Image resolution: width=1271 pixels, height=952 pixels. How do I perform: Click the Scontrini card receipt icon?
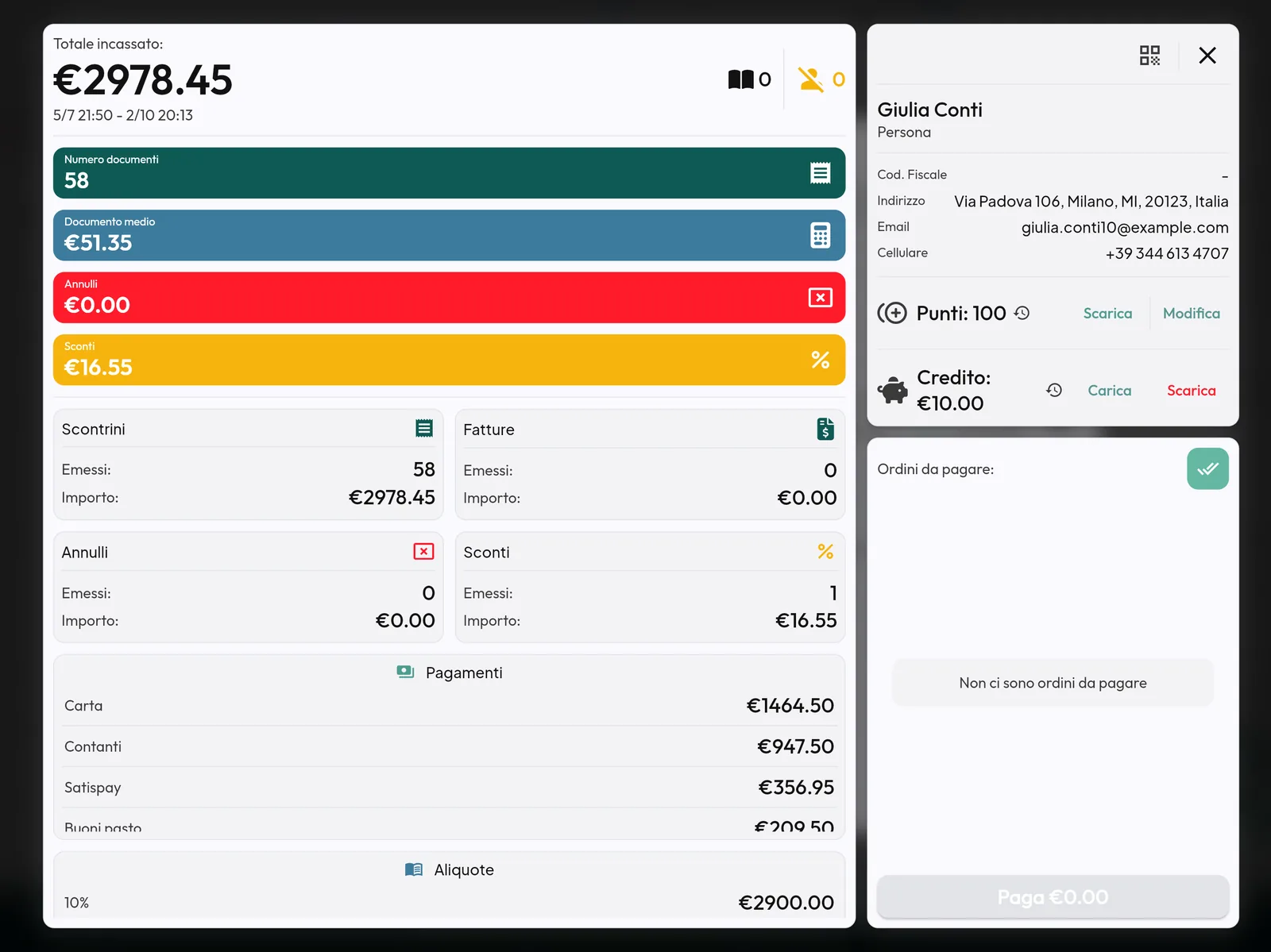tap(424, 429)
